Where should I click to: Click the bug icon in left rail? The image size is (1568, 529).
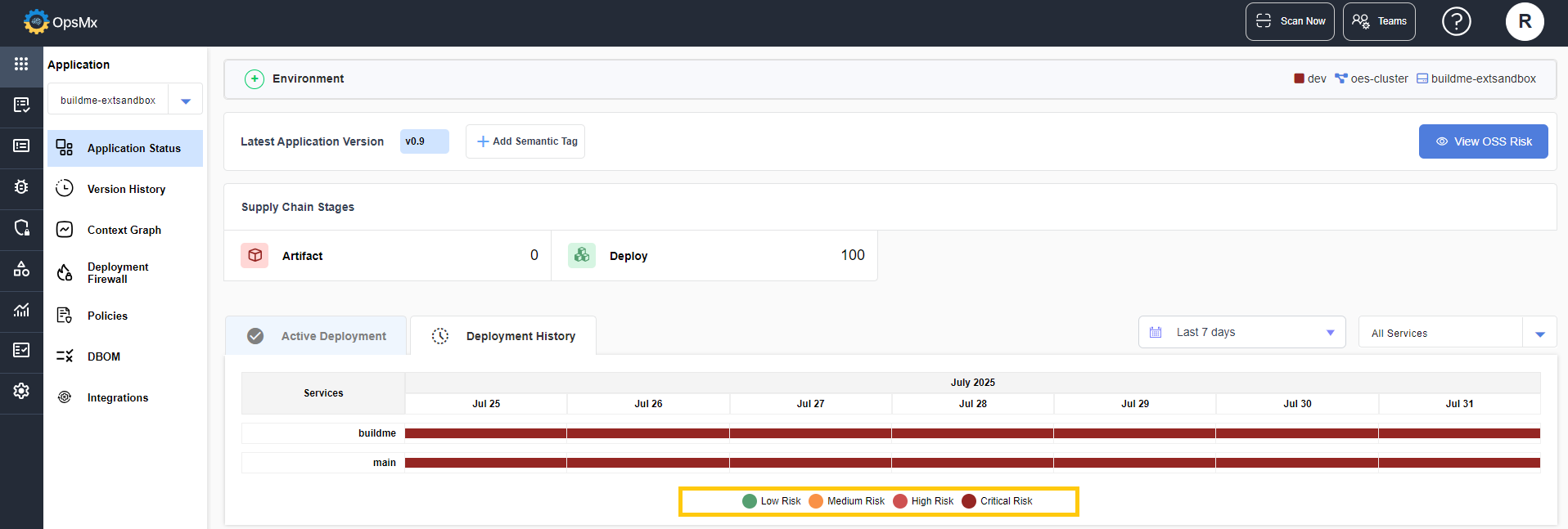tap(21, 186)
